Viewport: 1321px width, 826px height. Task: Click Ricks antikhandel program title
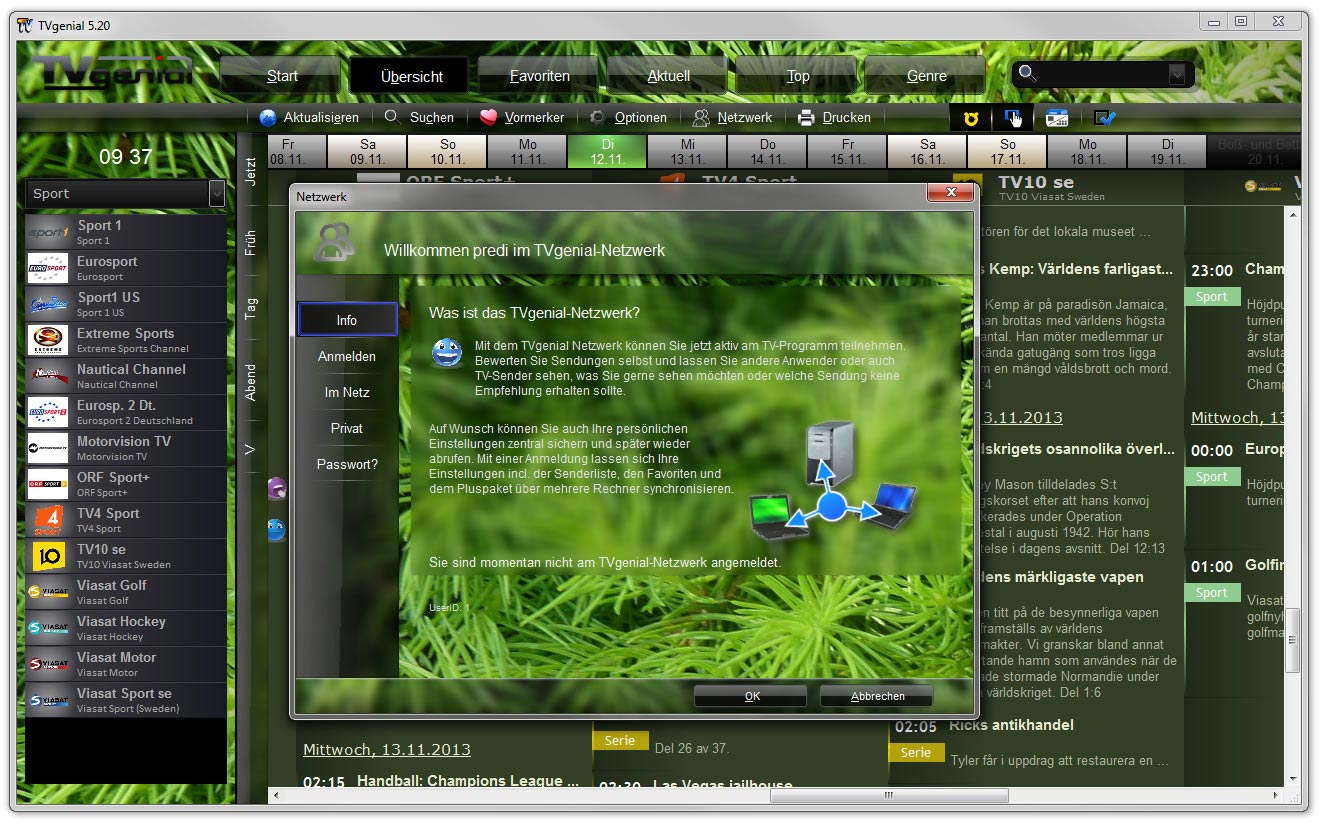tap(1011, 724)
